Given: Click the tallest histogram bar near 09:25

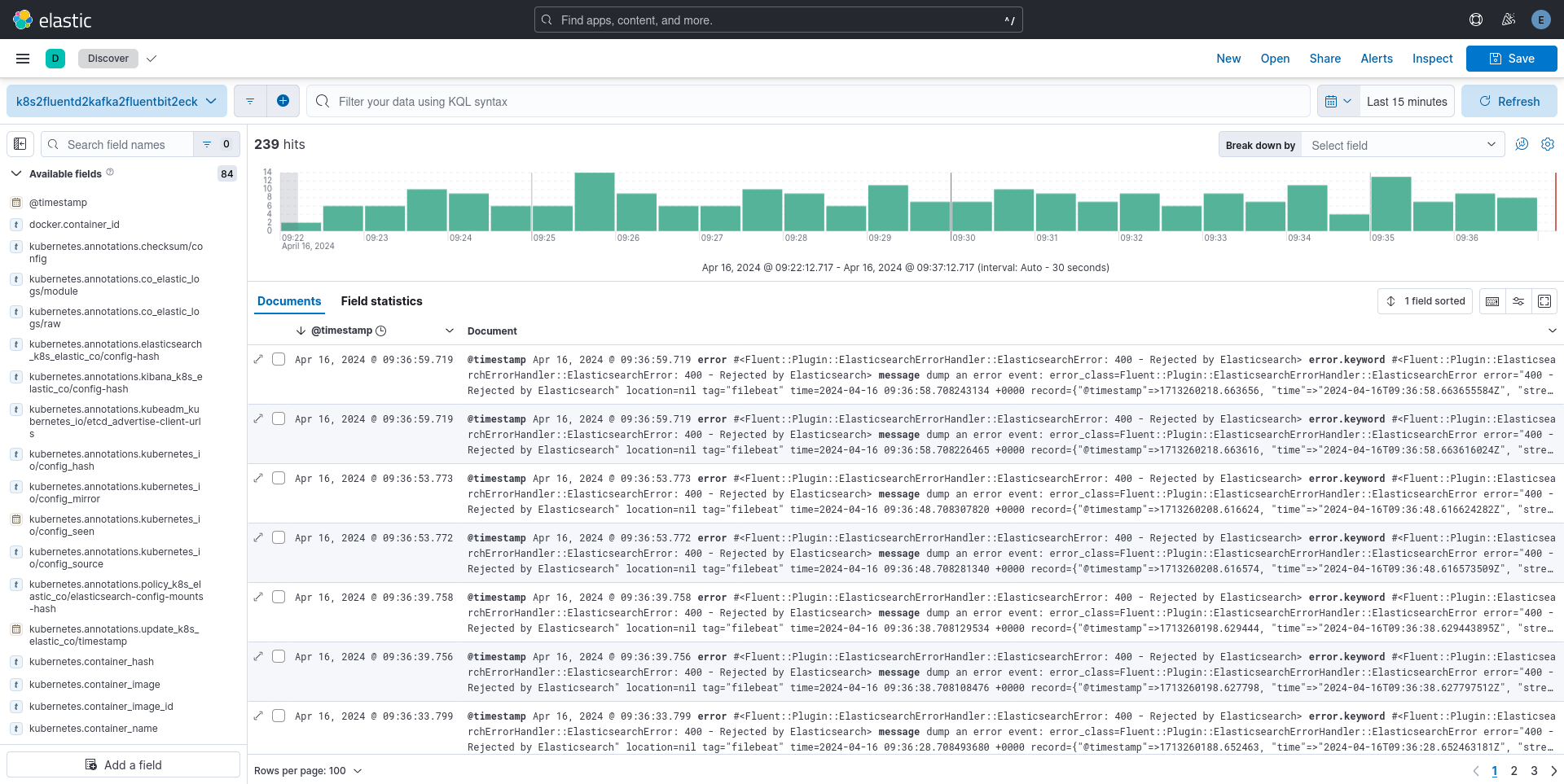Looking at the screenshot, I should [595, 202].
